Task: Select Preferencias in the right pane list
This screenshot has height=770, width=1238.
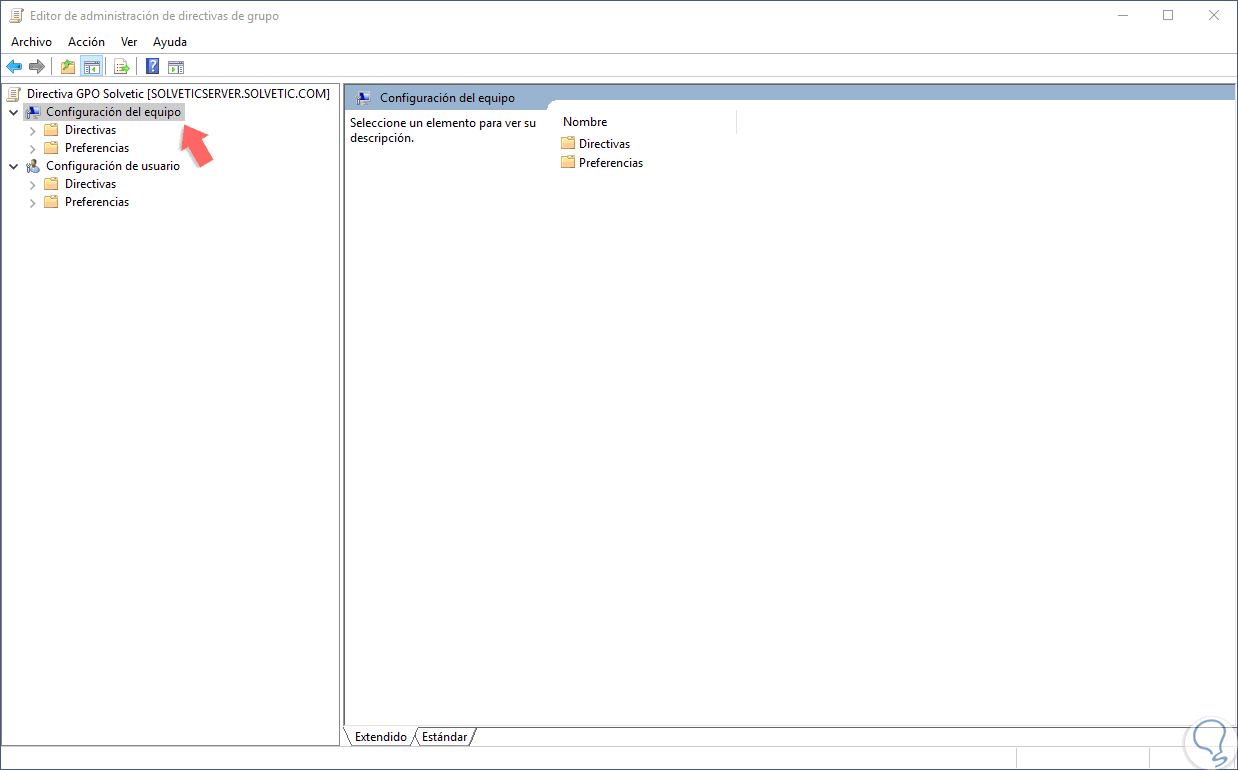Action: point(611,162)
